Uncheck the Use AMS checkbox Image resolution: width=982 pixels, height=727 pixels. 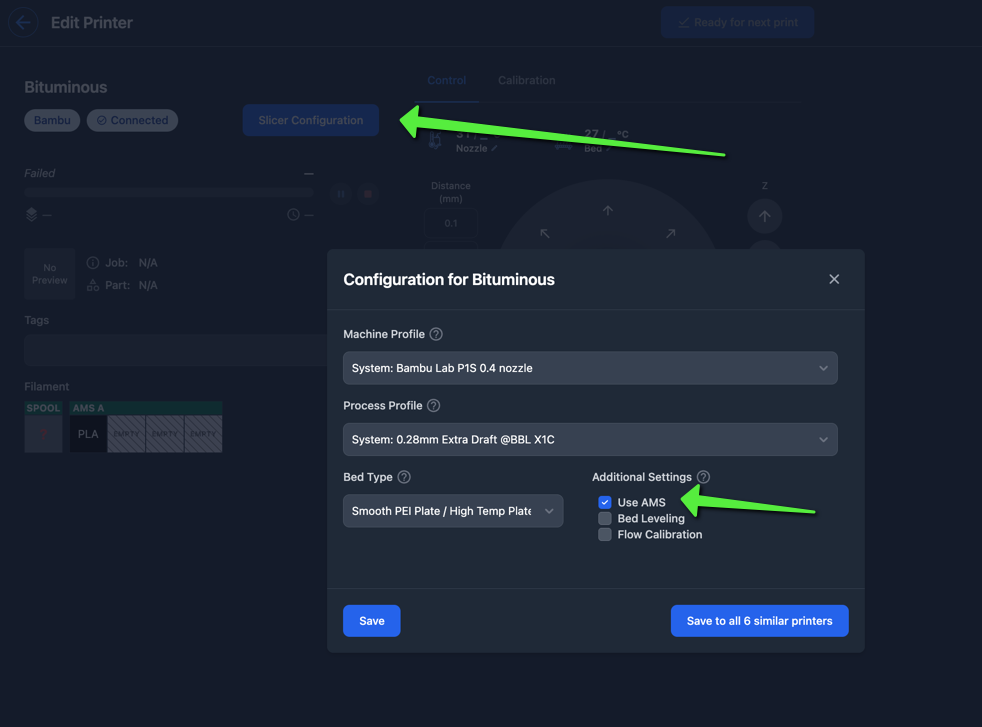point(605,503)
